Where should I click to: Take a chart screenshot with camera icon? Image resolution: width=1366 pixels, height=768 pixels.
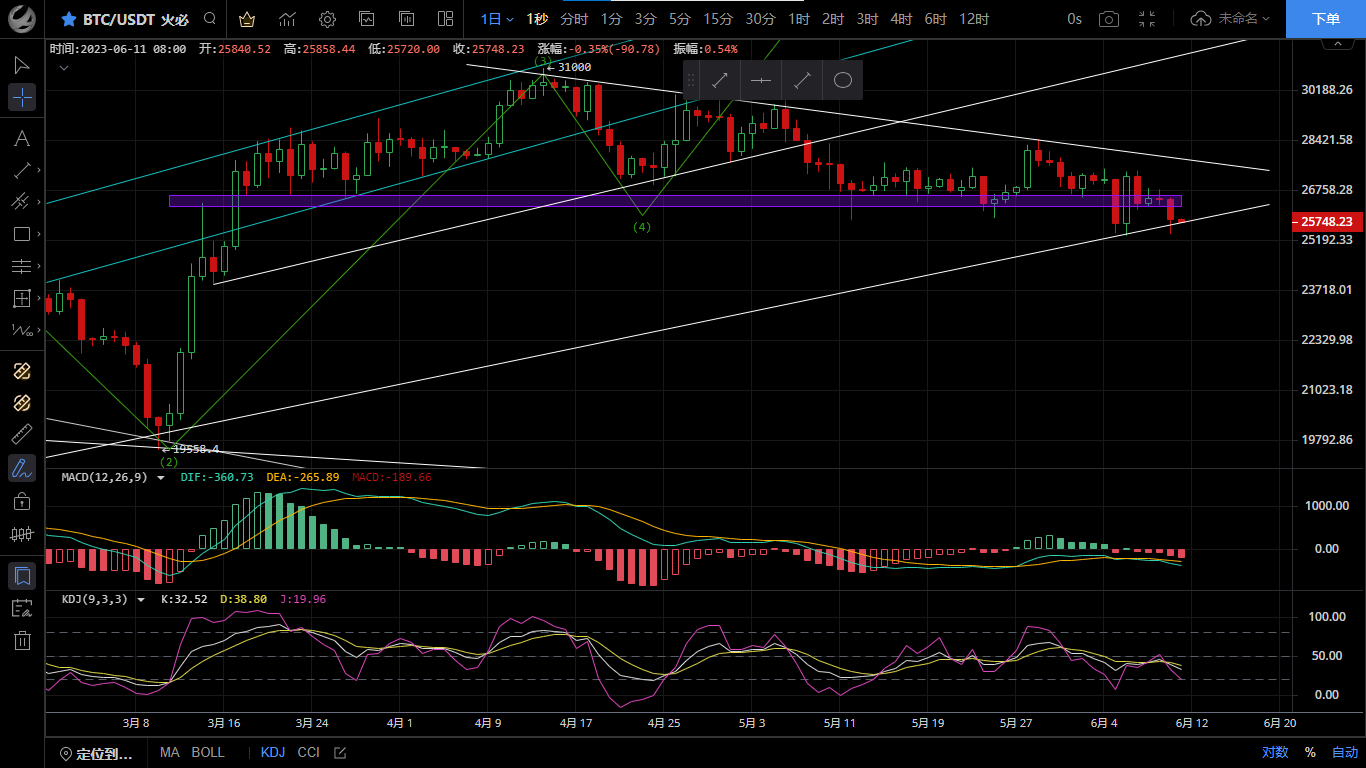point(1108,19)
